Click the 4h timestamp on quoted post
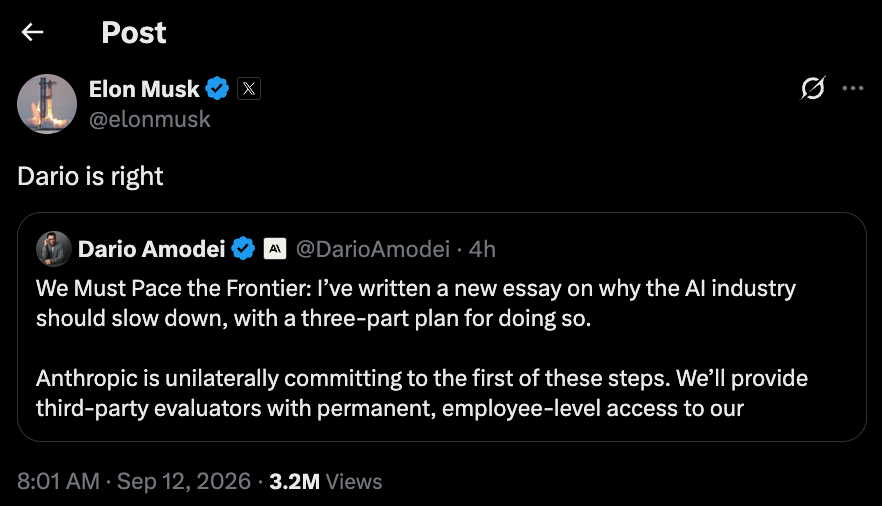 click(482, 249)
